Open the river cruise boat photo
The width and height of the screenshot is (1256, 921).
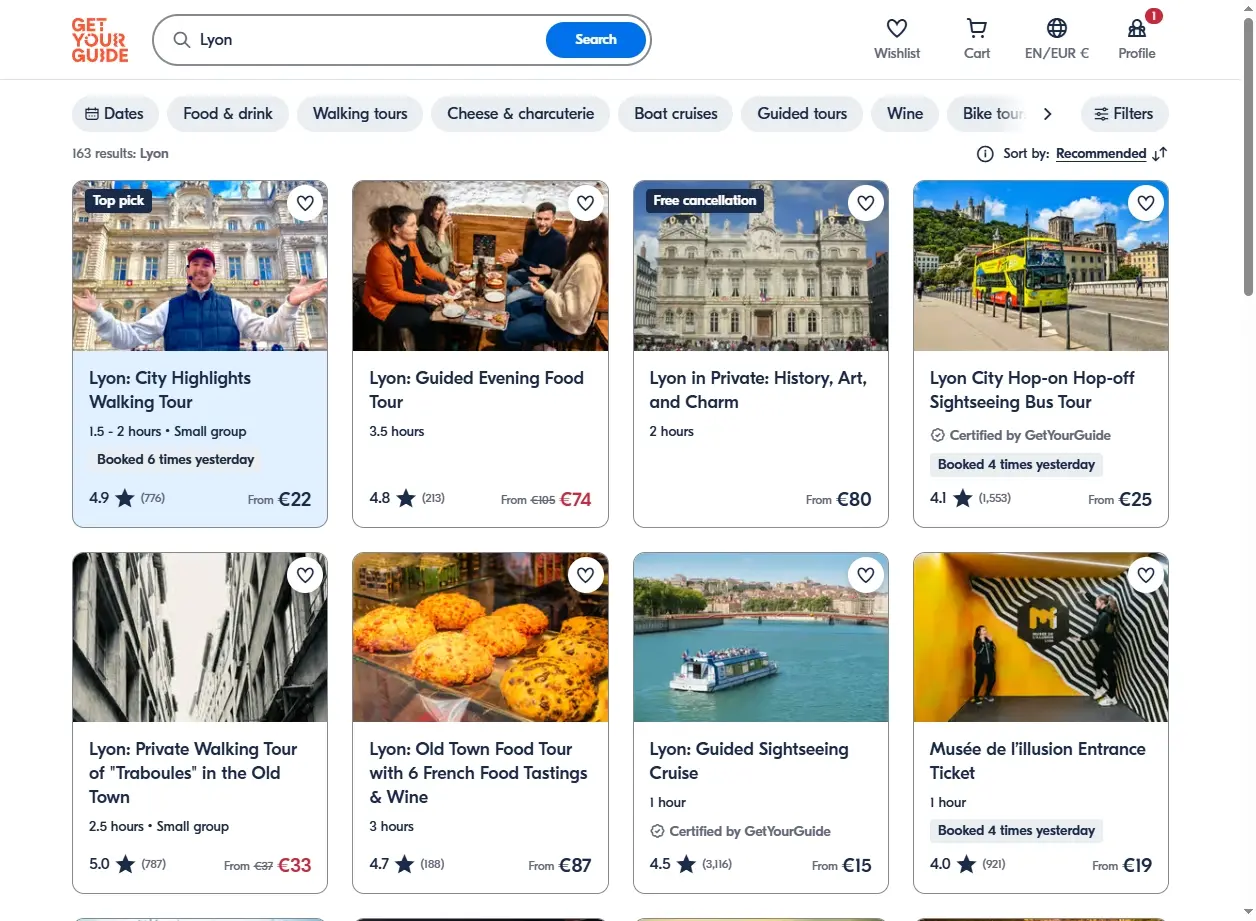tap(761, 637)
